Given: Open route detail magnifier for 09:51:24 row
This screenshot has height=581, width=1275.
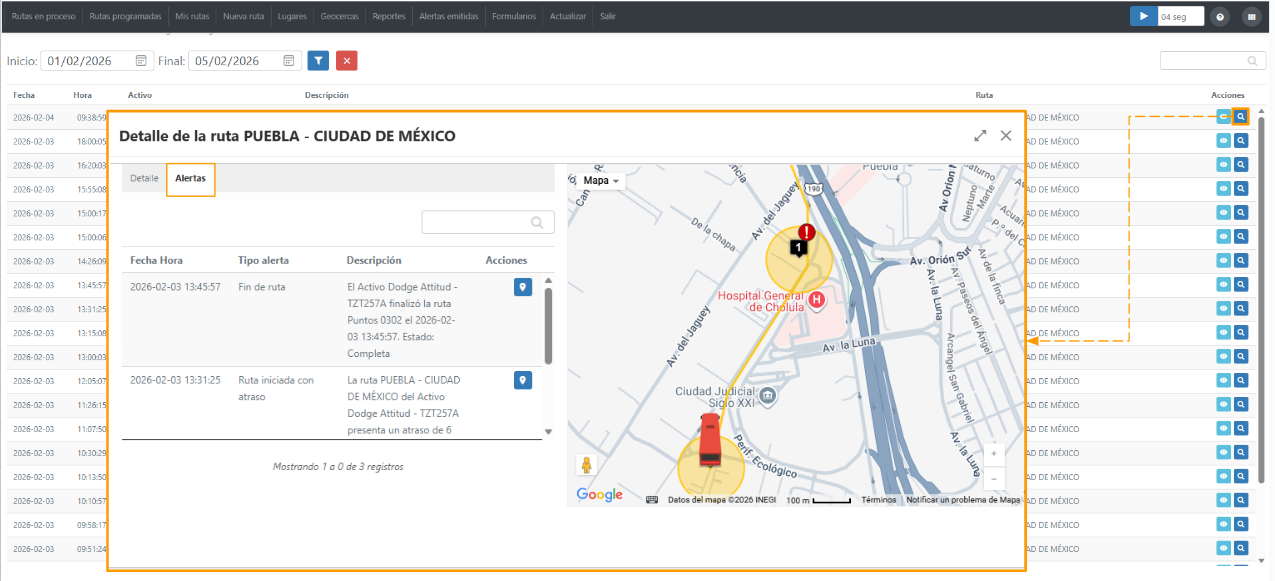Looking at the screenshot, I should coord(1241,548).
